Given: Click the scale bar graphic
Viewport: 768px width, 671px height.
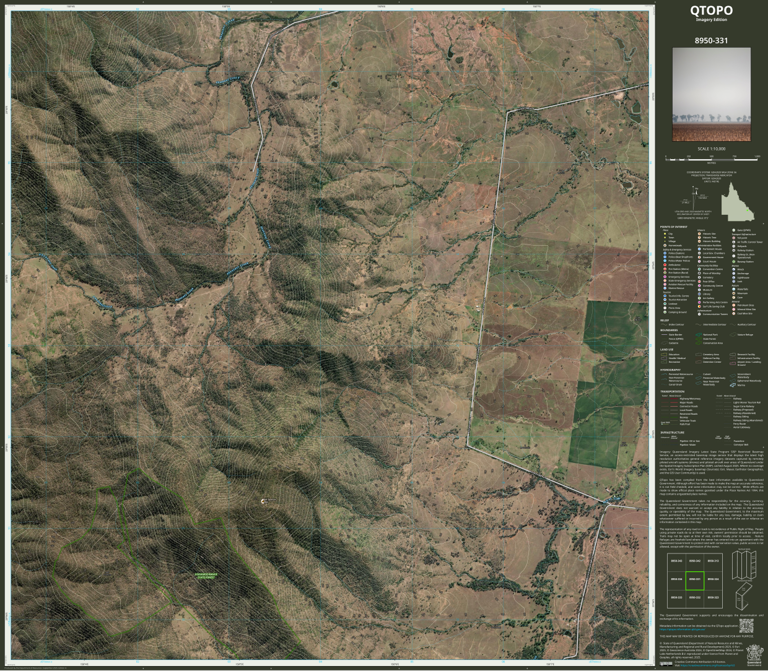Looking at the screenshot, I should click(712, 160).
